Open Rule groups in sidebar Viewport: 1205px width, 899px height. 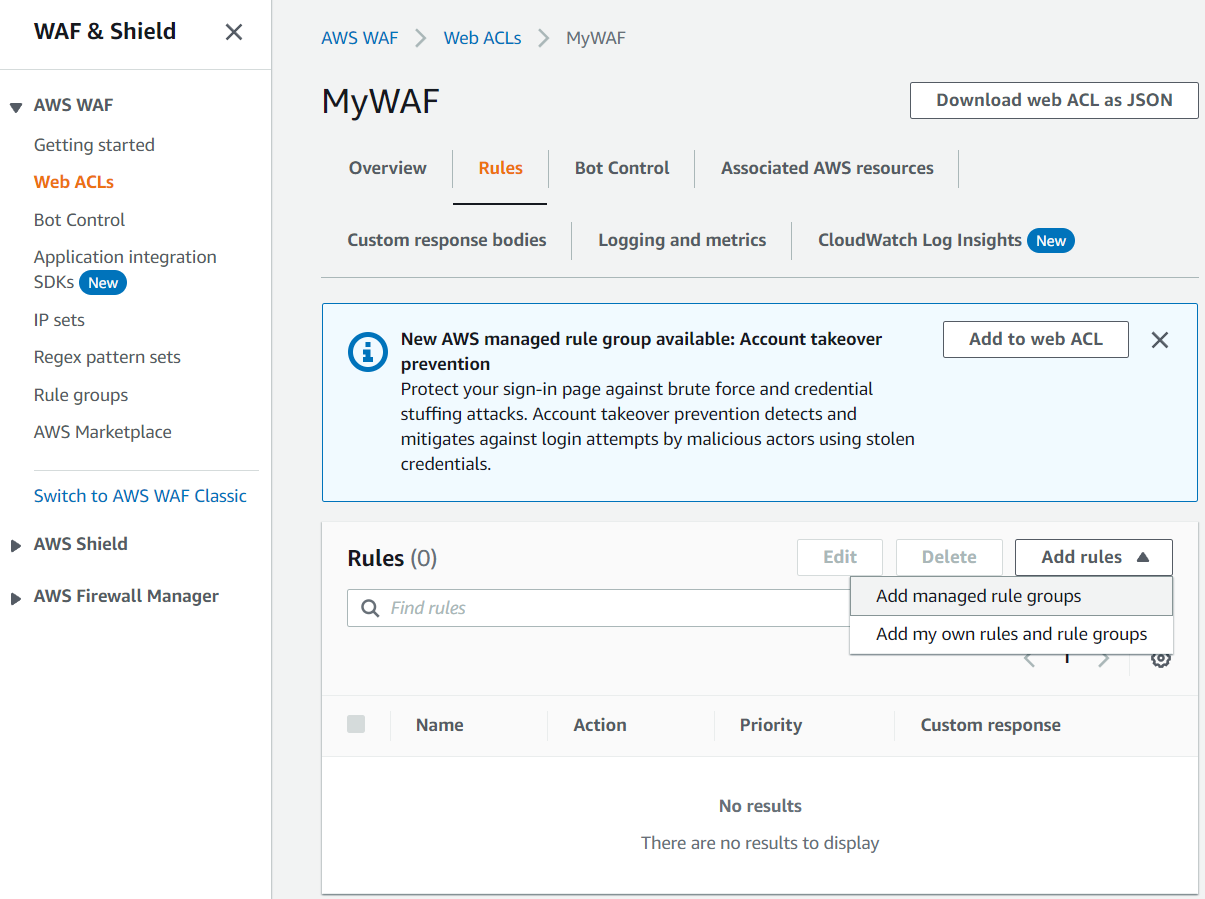pos(81,395)
